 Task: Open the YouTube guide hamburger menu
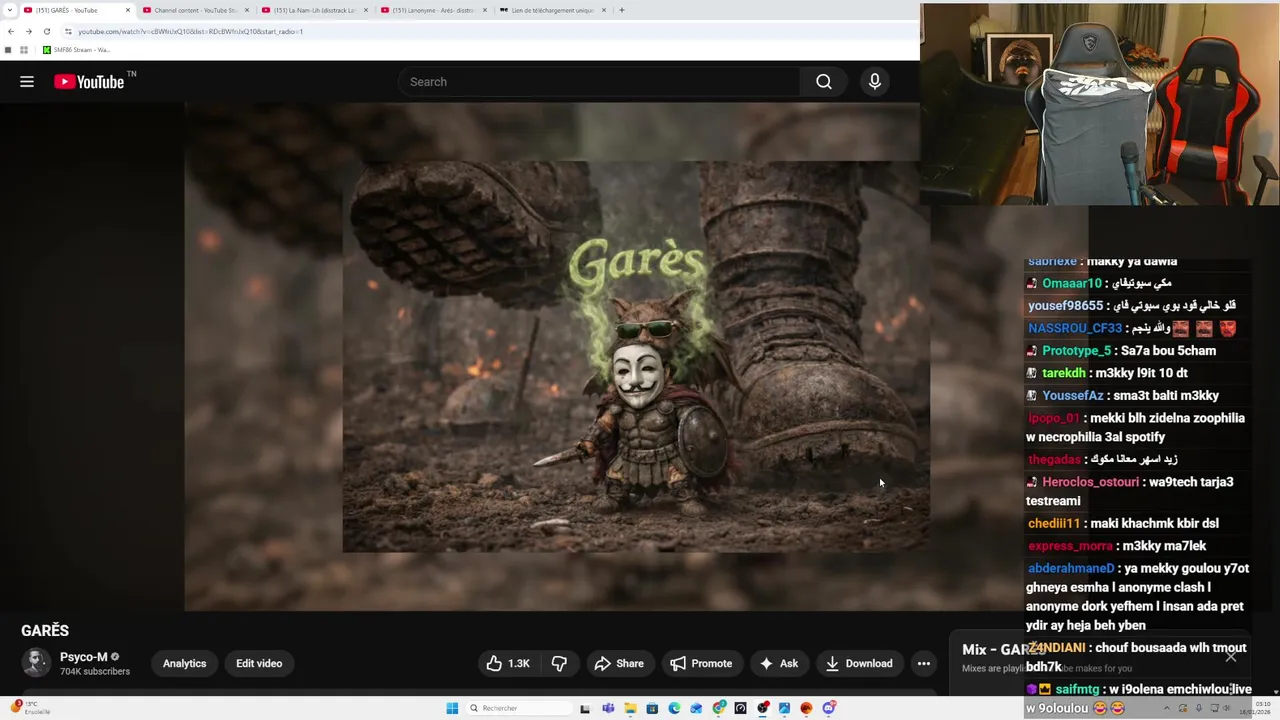tap(27, 82)
